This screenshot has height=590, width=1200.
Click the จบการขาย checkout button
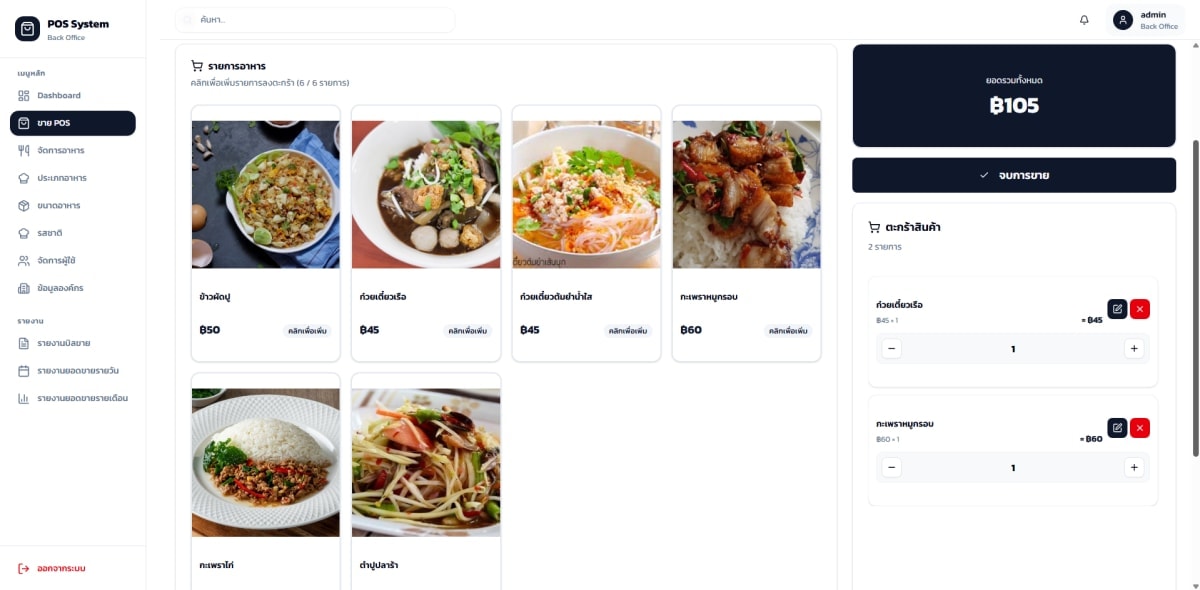pyautogui.click(x=1014, y=175)
